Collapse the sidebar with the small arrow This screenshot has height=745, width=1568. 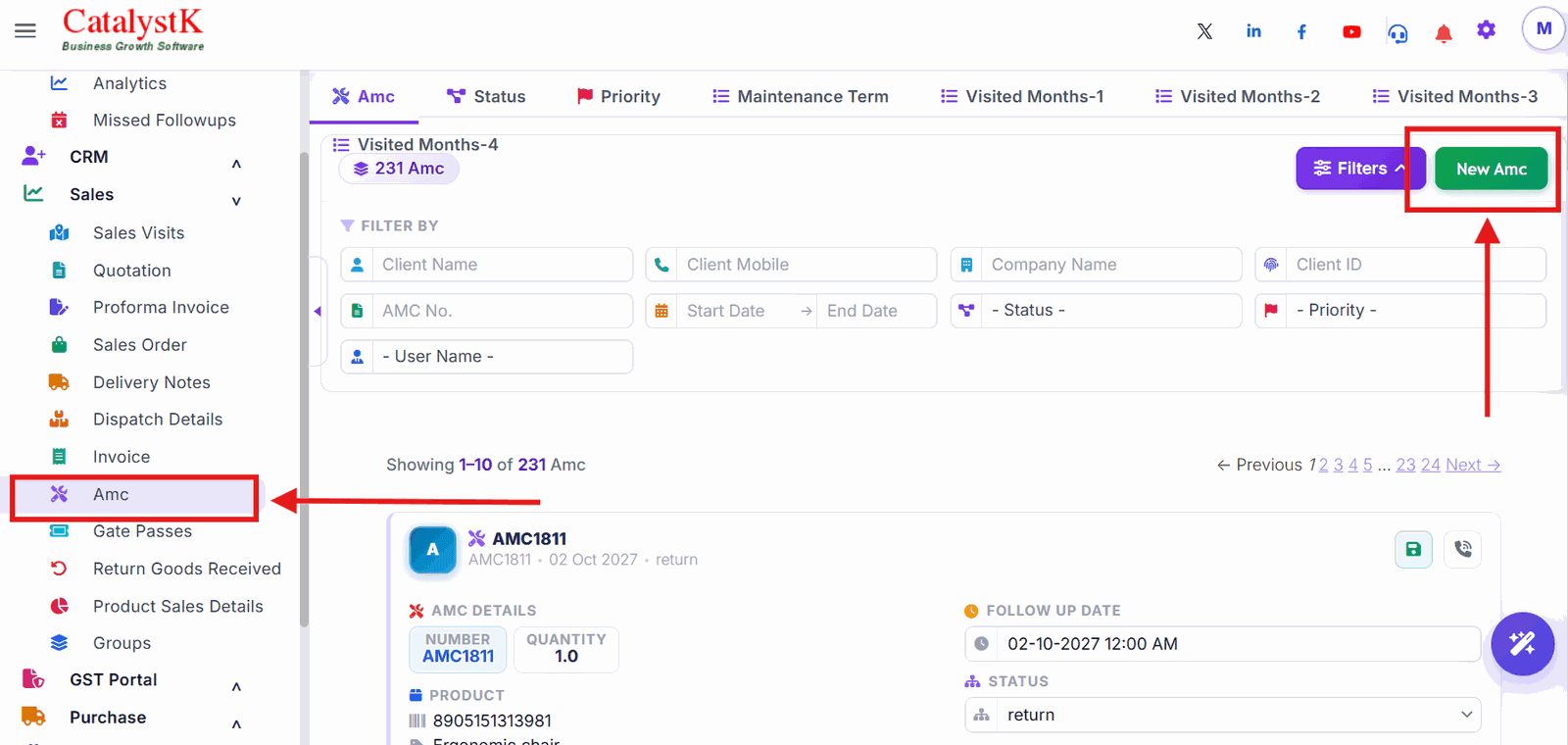(318, 311)
